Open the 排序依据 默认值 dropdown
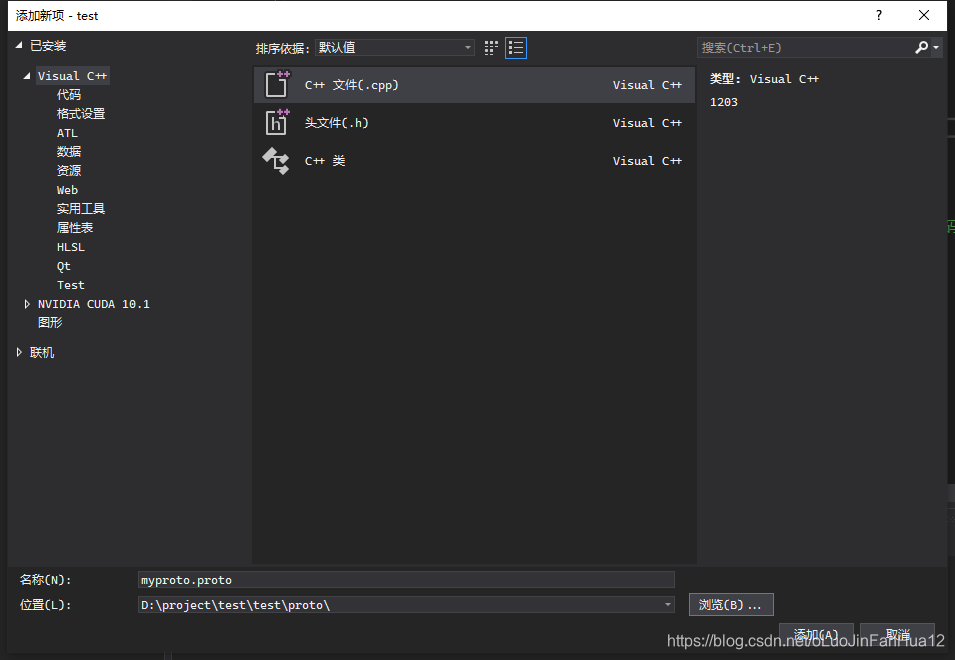Screen dimensions: 955x660 395,47
